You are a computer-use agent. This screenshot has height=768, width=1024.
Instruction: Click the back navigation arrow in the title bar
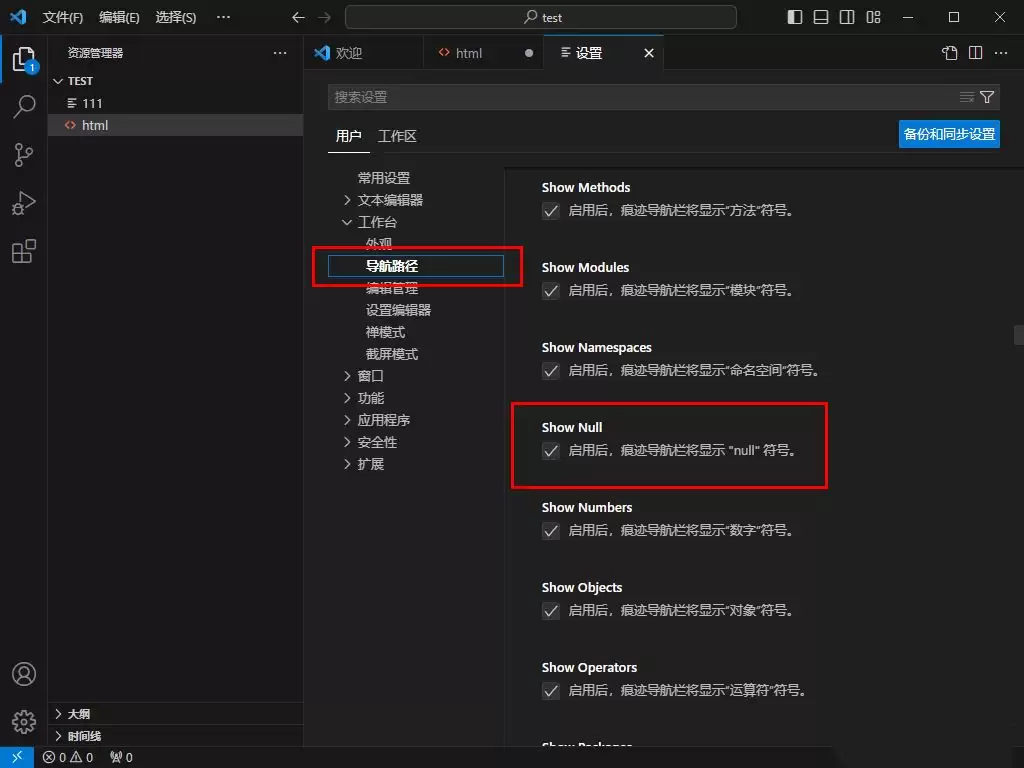[x=297, y=16]
